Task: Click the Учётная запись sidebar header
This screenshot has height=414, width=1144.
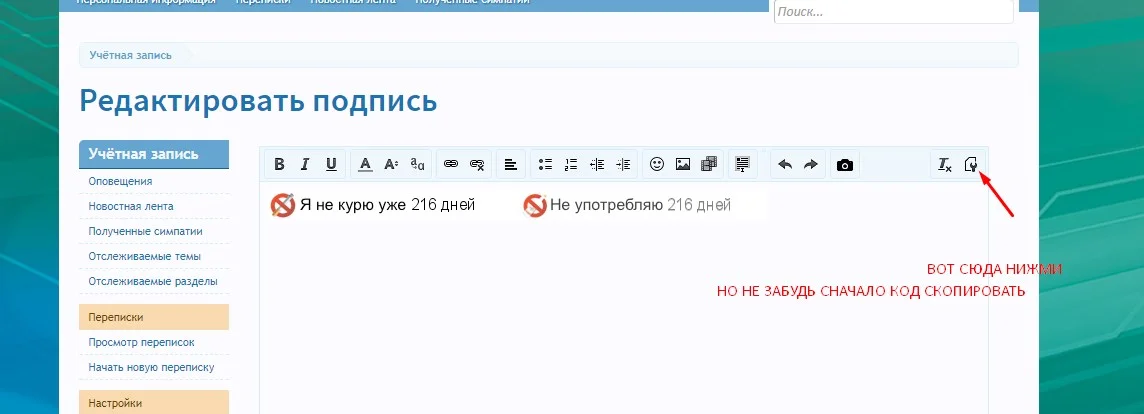Action: (x=154, y=154)
